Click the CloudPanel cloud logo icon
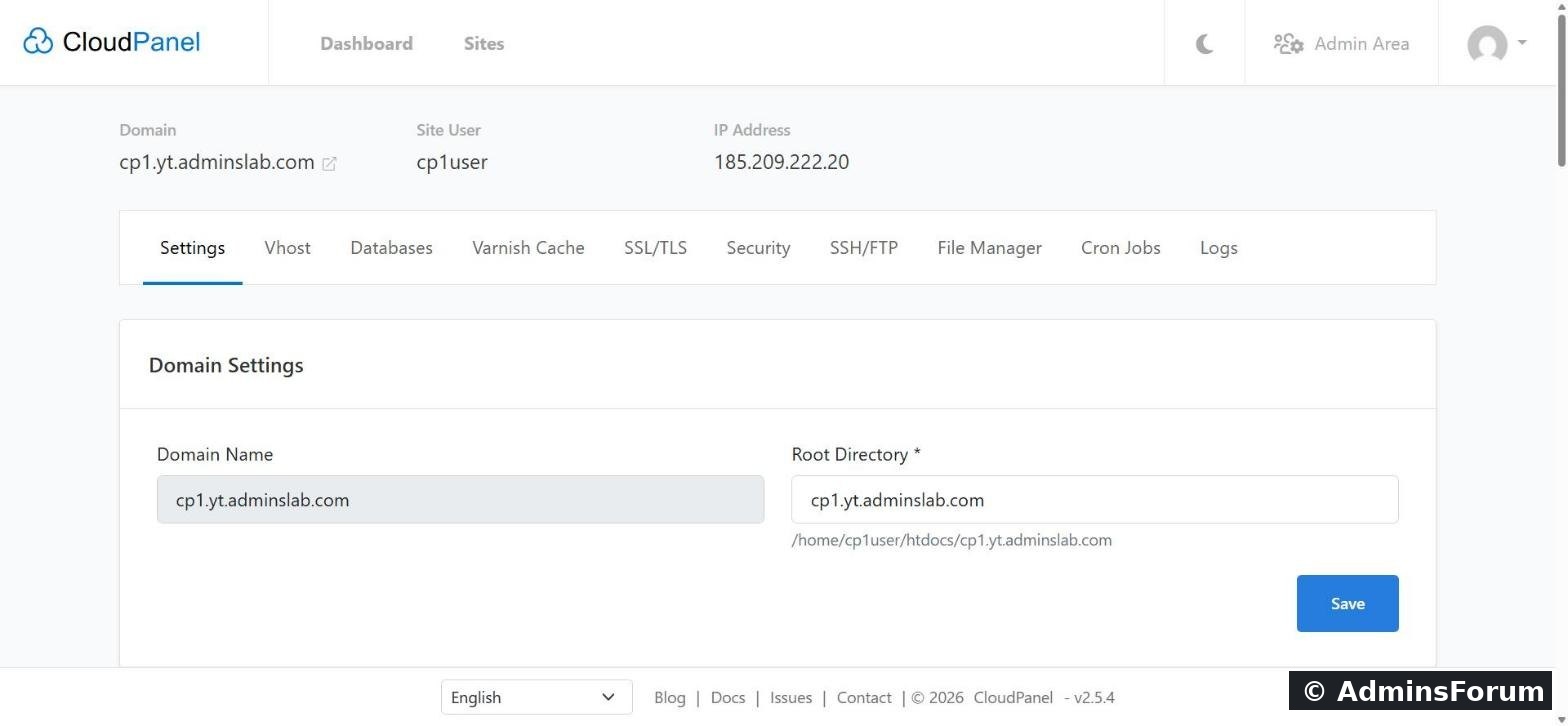Screen dimensions: 1568x726 38,42
